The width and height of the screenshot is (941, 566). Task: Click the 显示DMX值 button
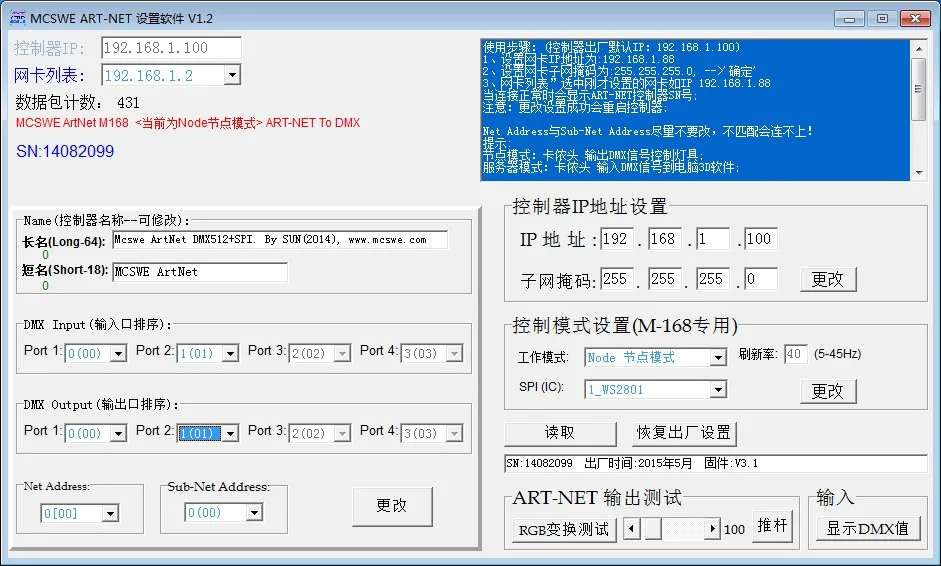[x=867, y=529]
